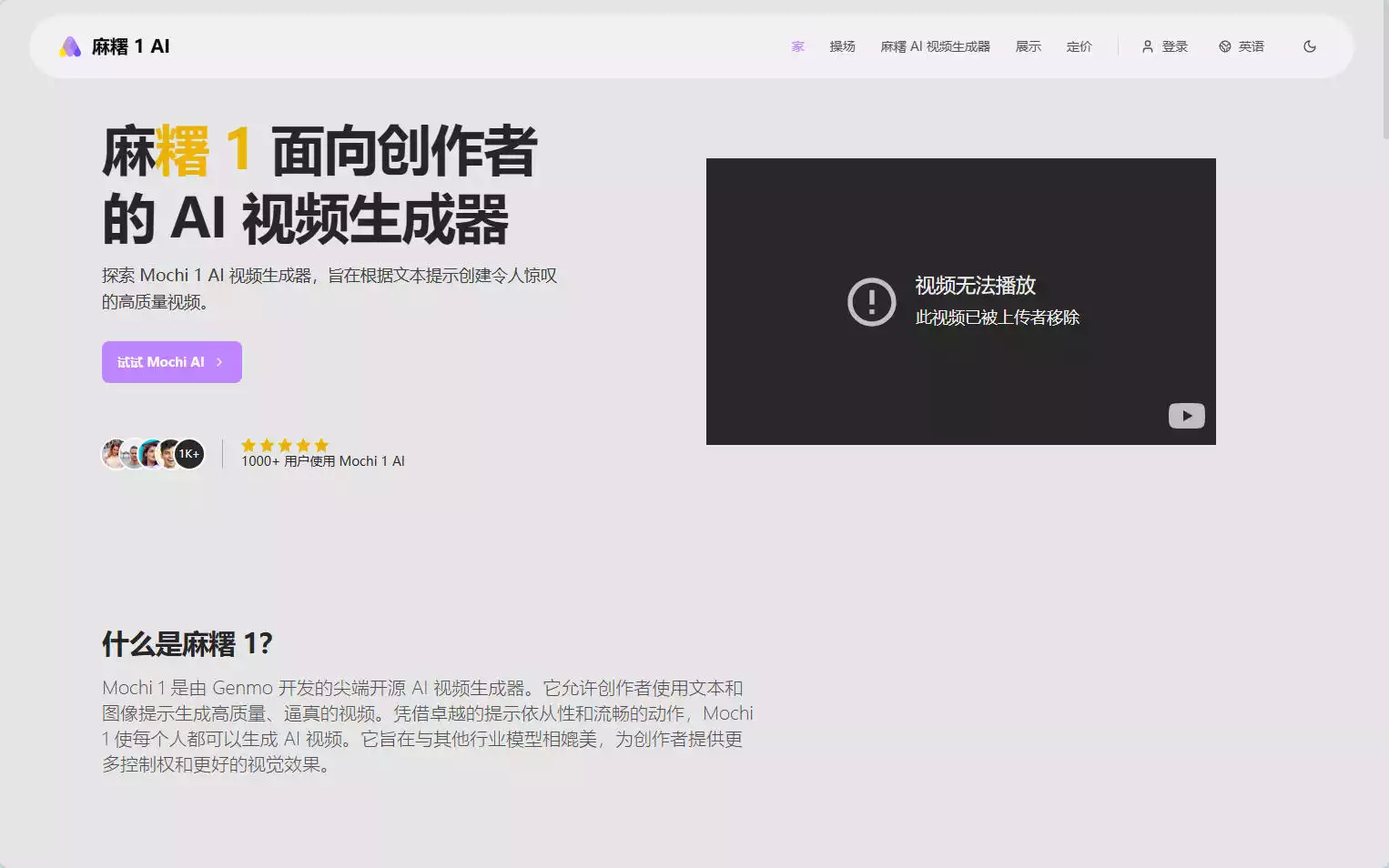Click the 登录 login link
1389x868 pixels.
[x=1173, y=46]
